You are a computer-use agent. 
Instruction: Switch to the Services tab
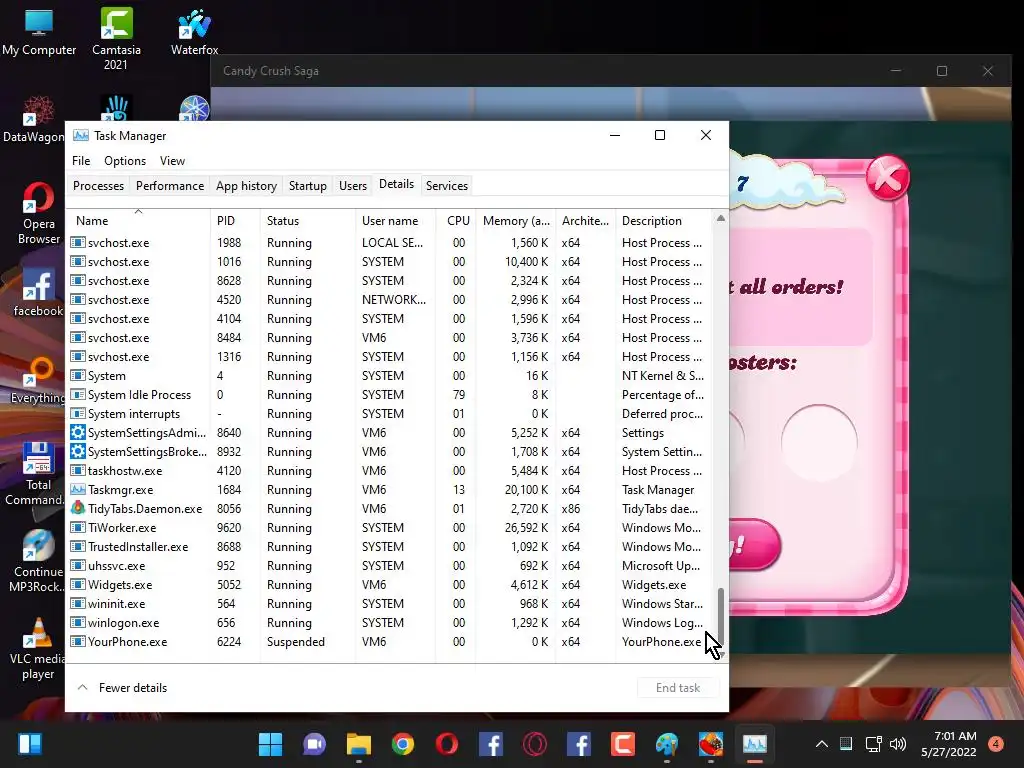pyautogui.click(x=447, y=185)
